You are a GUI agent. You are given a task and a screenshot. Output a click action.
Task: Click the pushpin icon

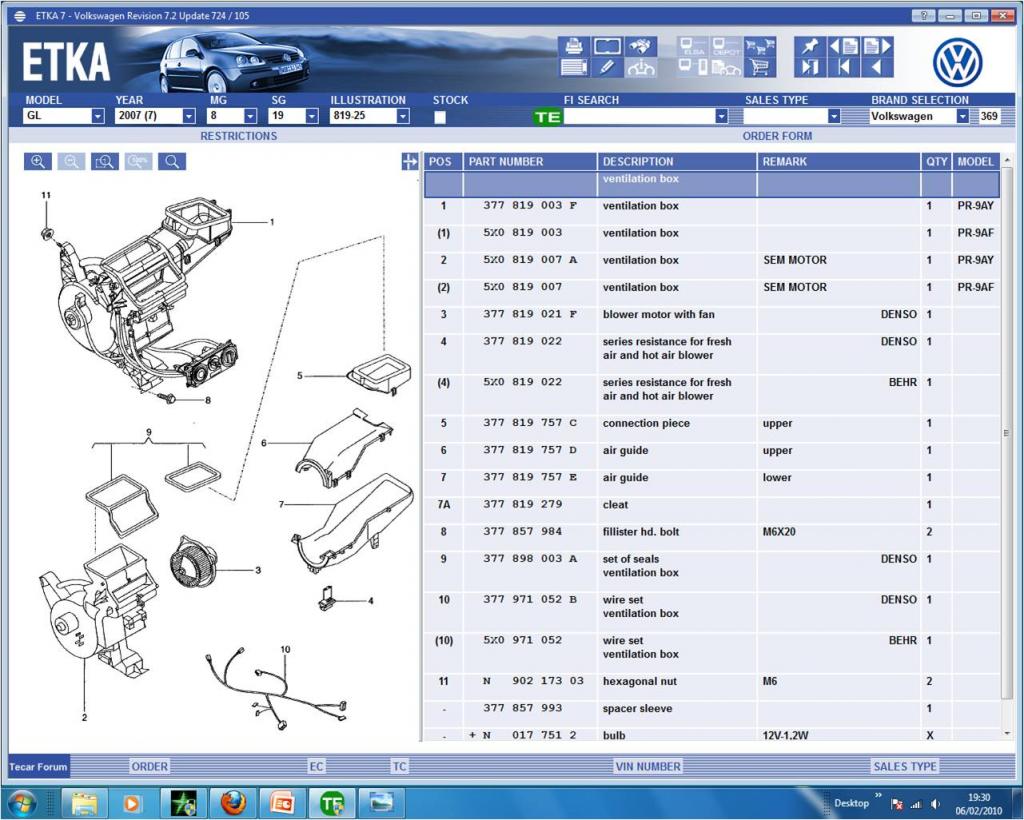(x=809, y=46)
